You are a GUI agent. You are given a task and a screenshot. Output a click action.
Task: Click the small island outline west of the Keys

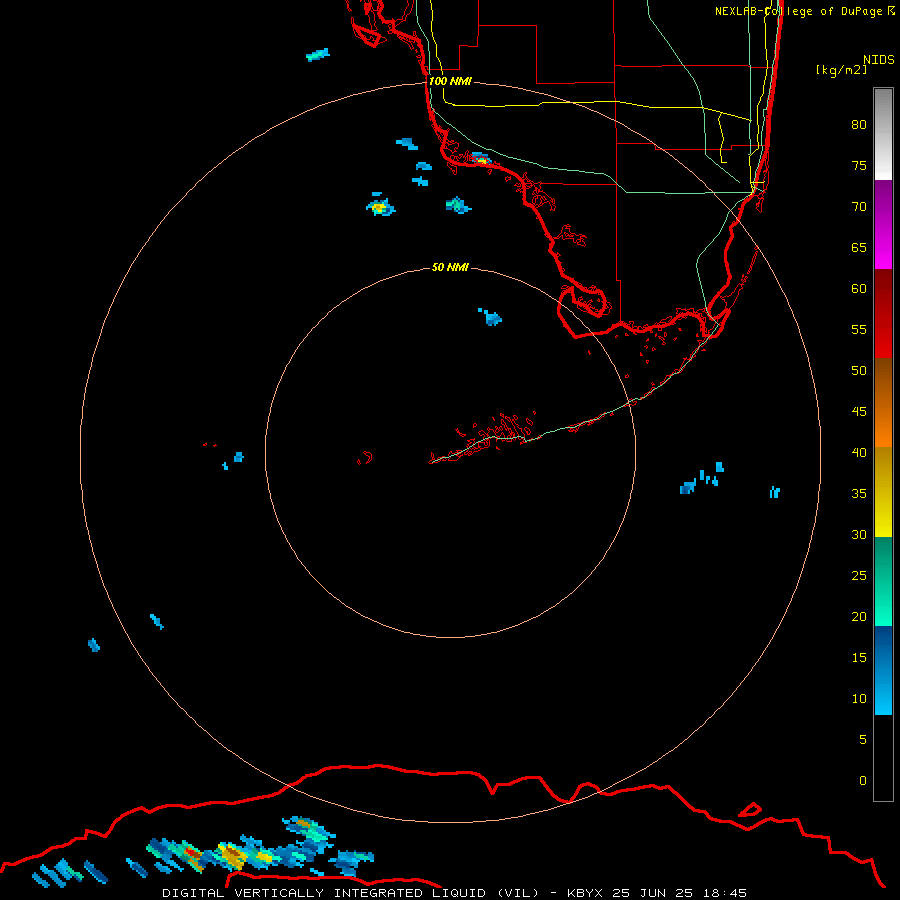364,458
